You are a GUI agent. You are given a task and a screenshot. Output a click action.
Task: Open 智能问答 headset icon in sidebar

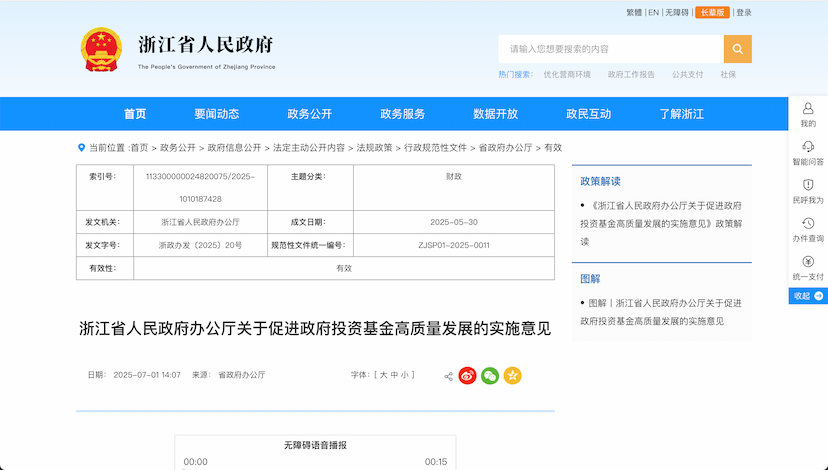click(x=808, y=147)
